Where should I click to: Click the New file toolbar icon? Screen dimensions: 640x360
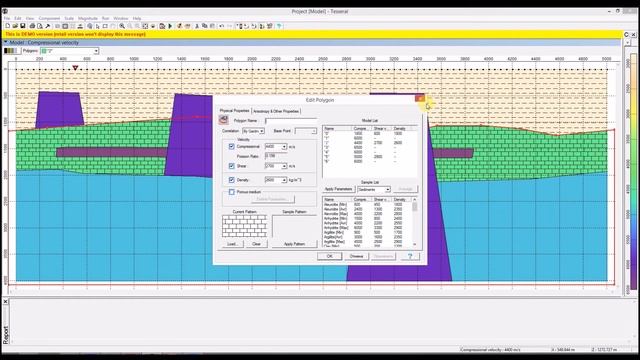pos(8,26)
